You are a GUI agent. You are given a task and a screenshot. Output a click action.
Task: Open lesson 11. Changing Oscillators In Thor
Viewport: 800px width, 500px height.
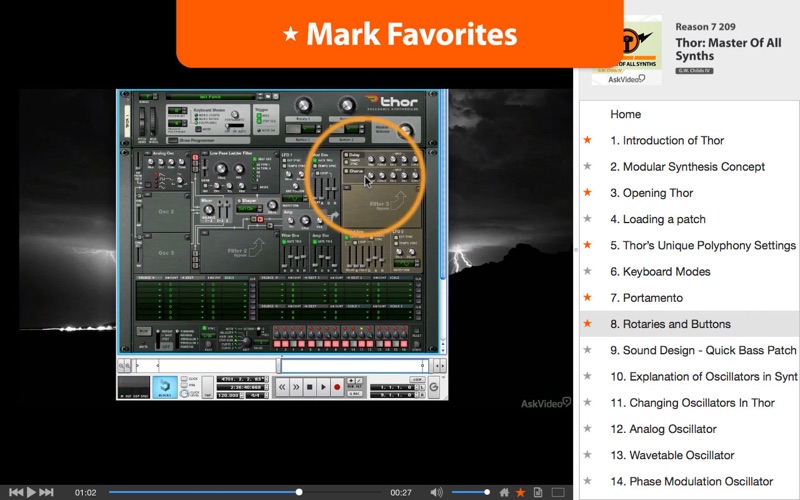coord(692,403)
